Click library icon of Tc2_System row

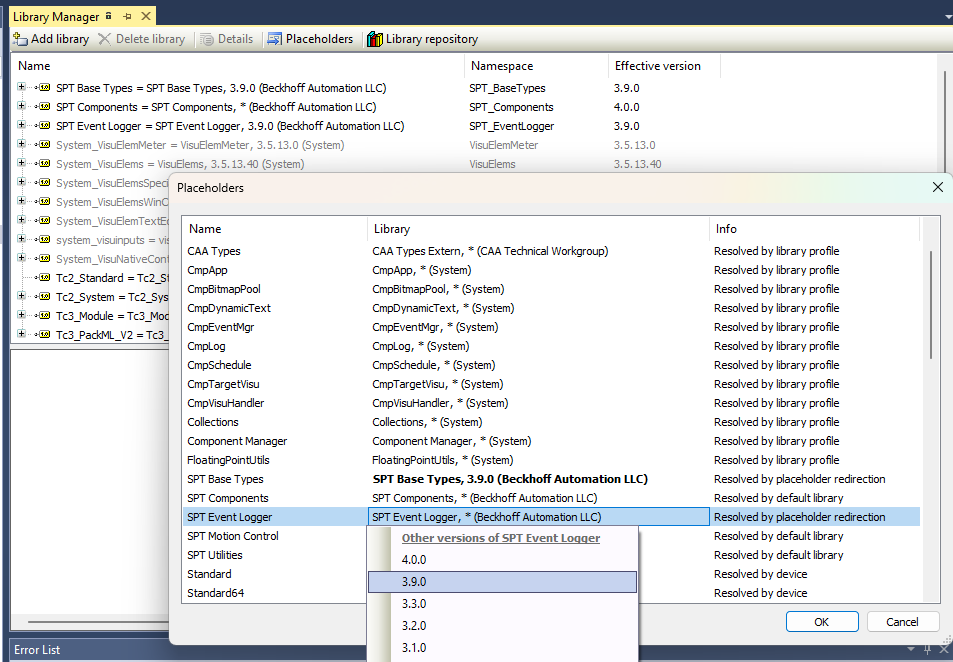[x=44, y=297]
